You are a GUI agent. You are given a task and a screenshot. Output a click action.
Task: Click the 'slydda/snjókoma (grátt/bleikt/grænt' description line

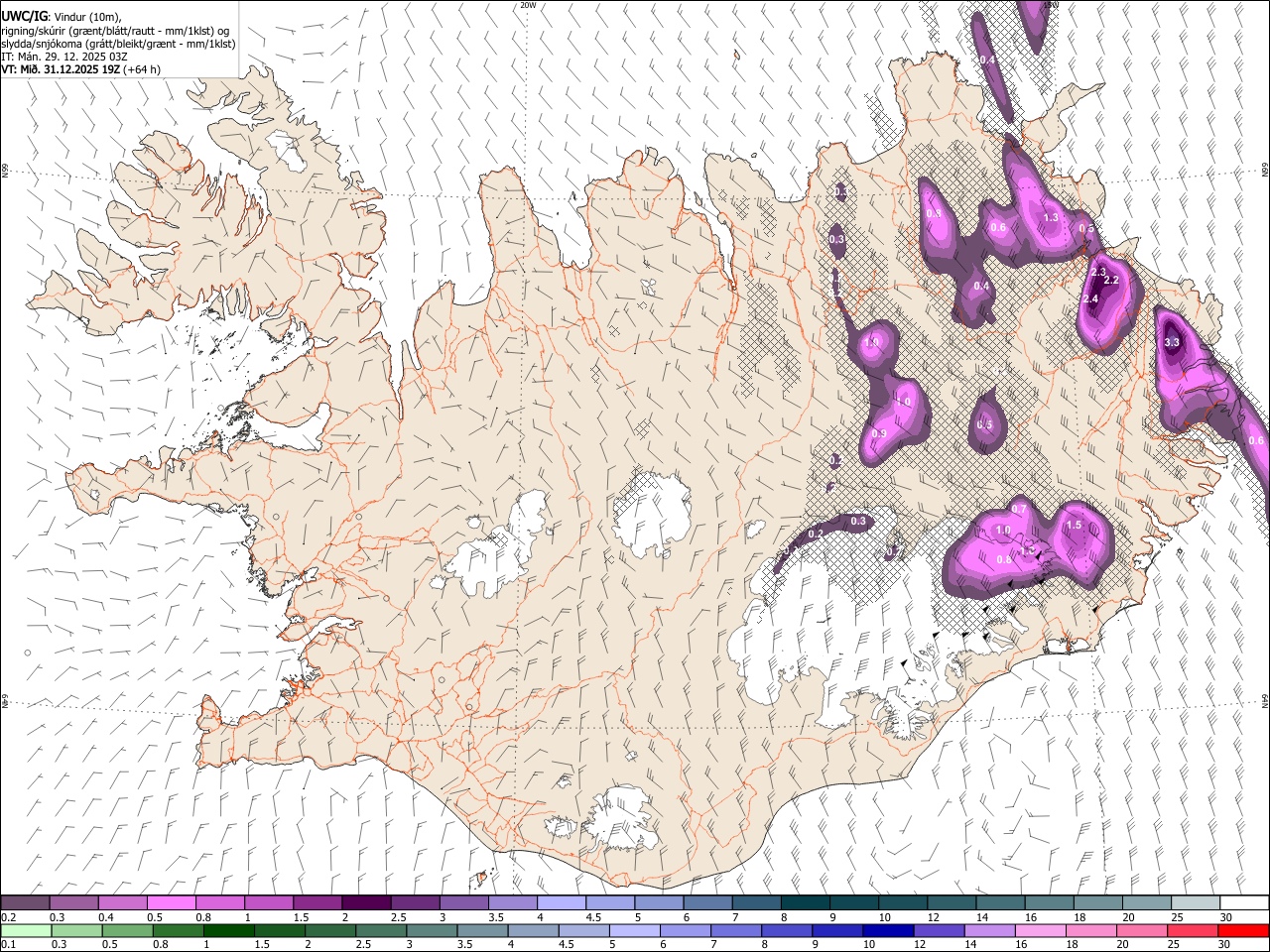(118, 44)
